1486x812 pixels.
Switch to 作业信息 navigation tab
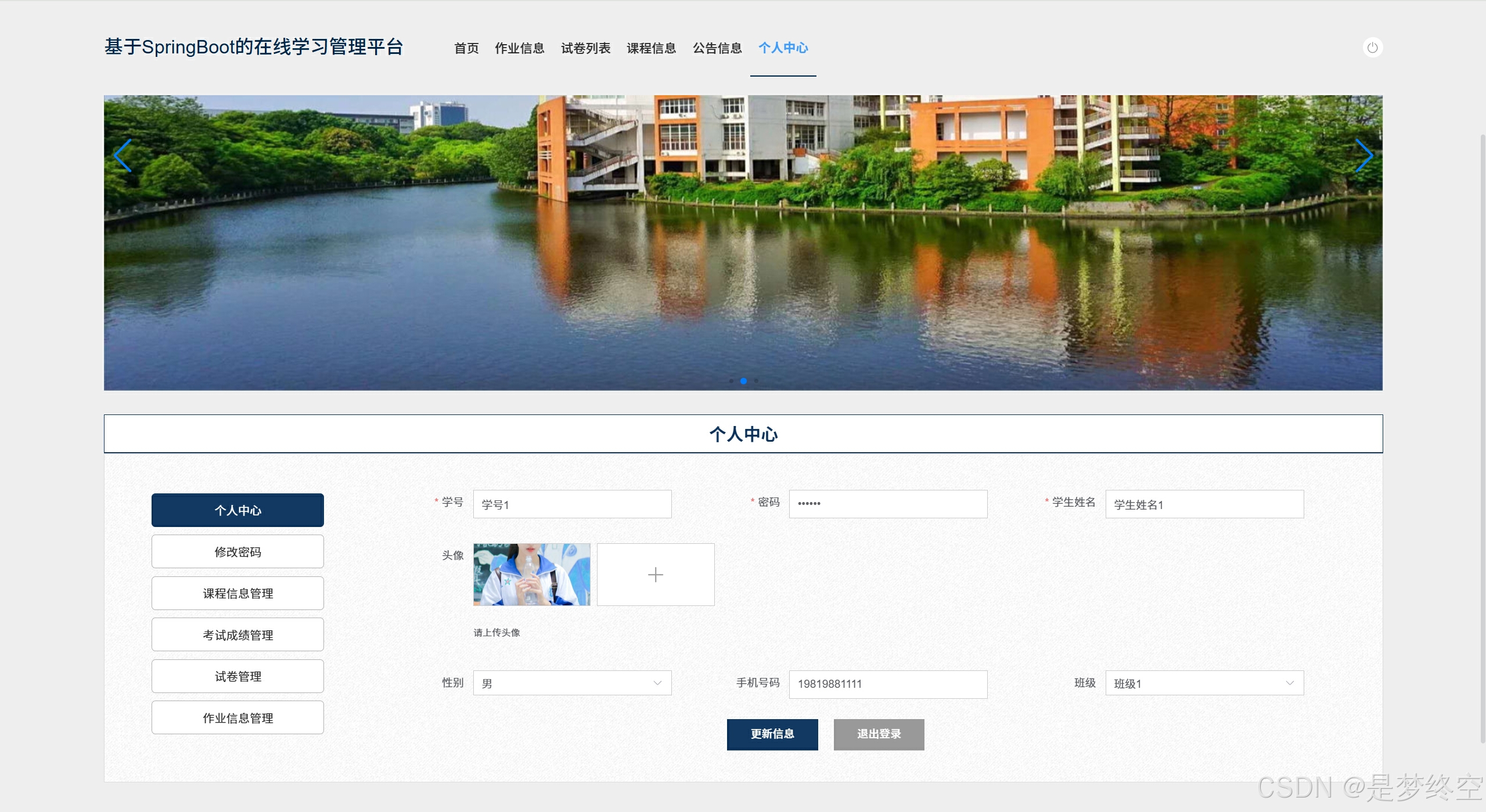point(519,48)
